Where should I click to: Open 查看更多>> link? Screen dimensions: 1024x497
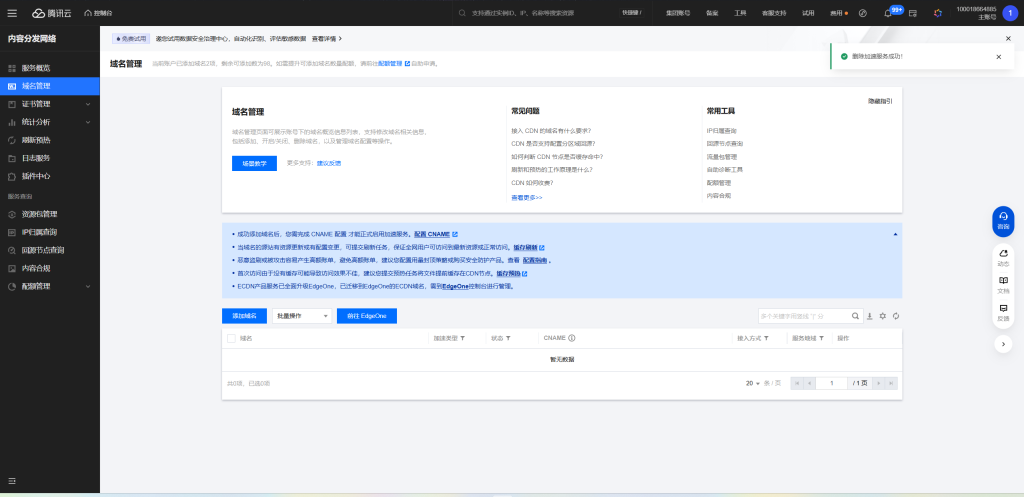527,197
